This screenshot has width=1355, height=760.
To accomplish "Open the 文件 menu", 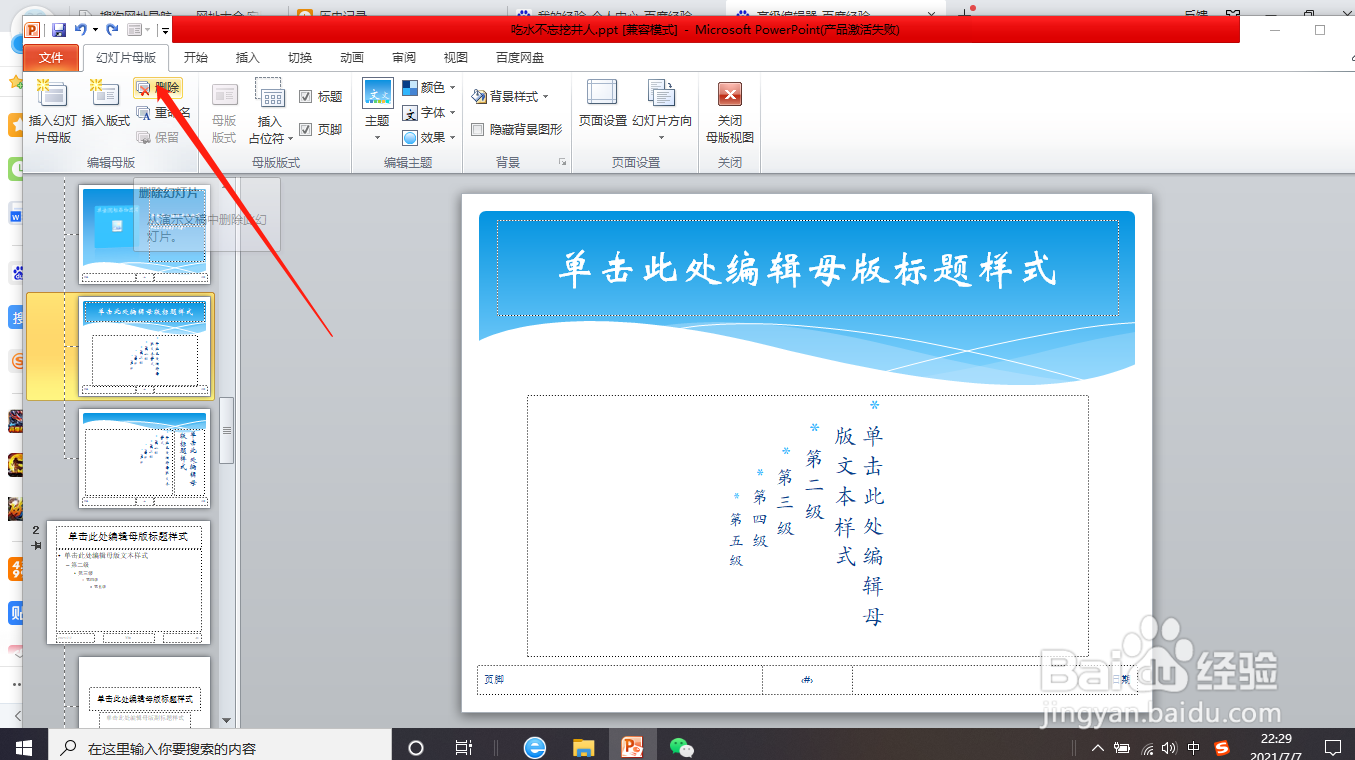I will pyautogui.click(x=50, y=57).
